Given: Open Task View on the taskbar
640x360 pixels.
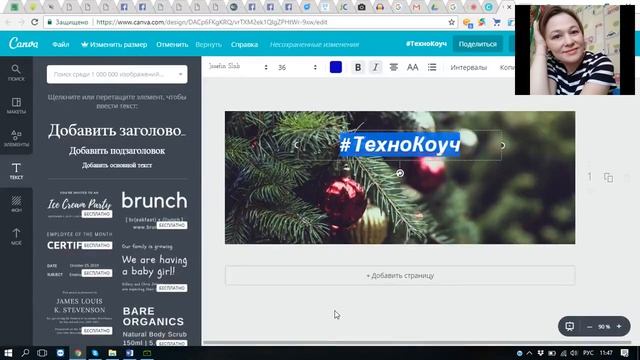Looking at the screenshot, I should (x=42, y=353).
